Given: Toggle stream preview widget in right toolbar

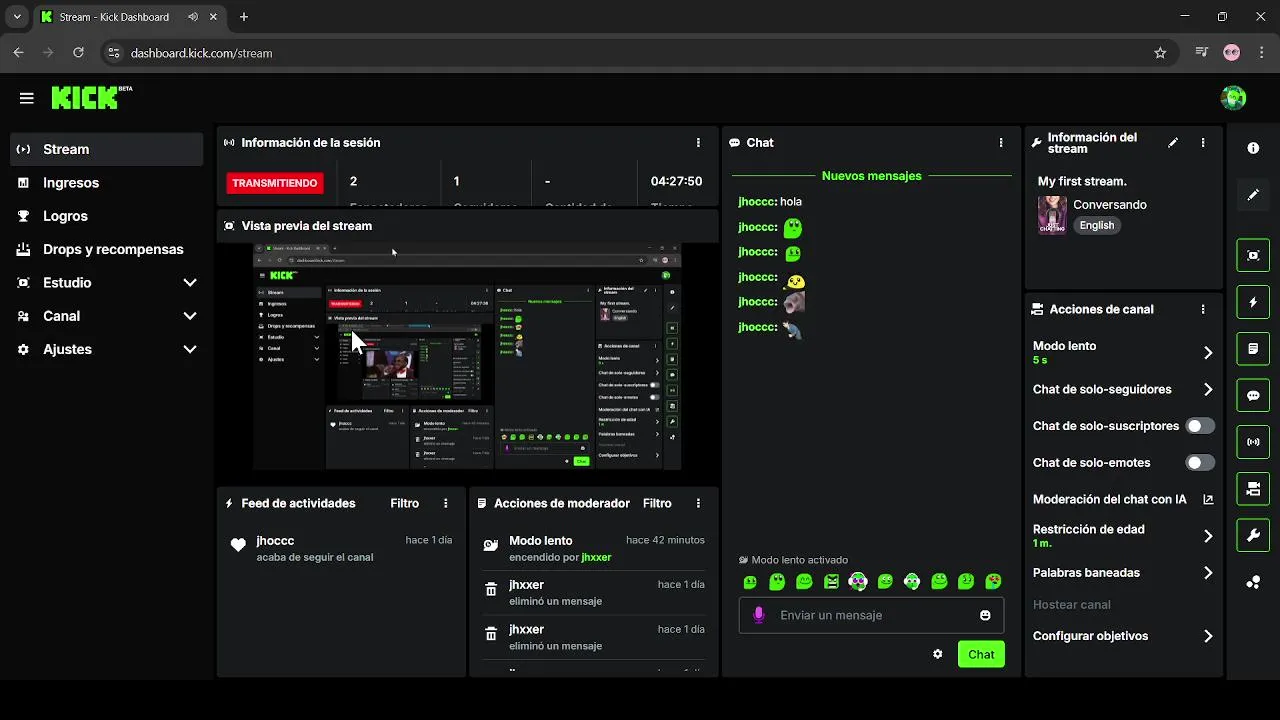Looking at the screenshot, I should click(1253, 255).
